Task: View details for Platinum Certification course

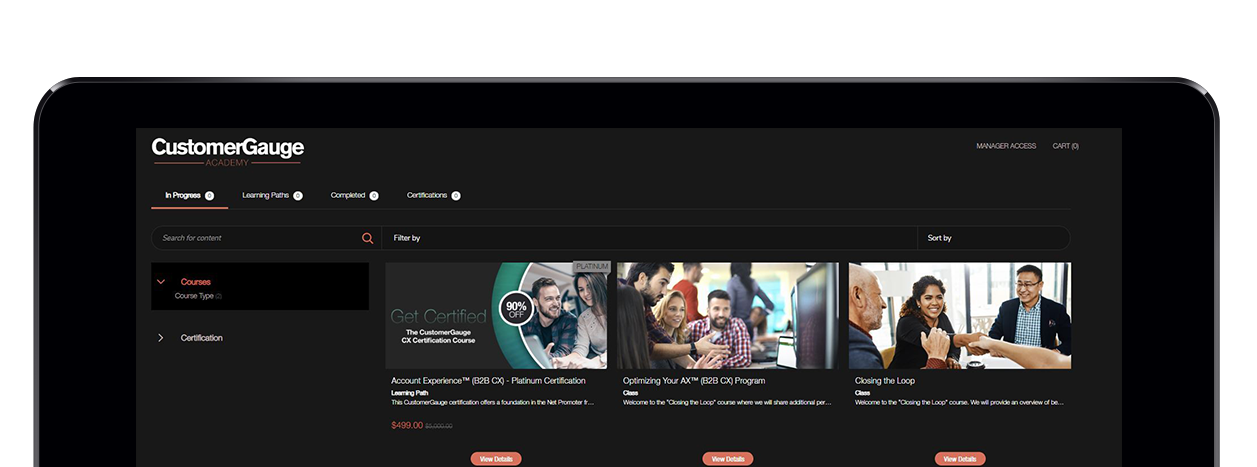Action: (496, 459)
